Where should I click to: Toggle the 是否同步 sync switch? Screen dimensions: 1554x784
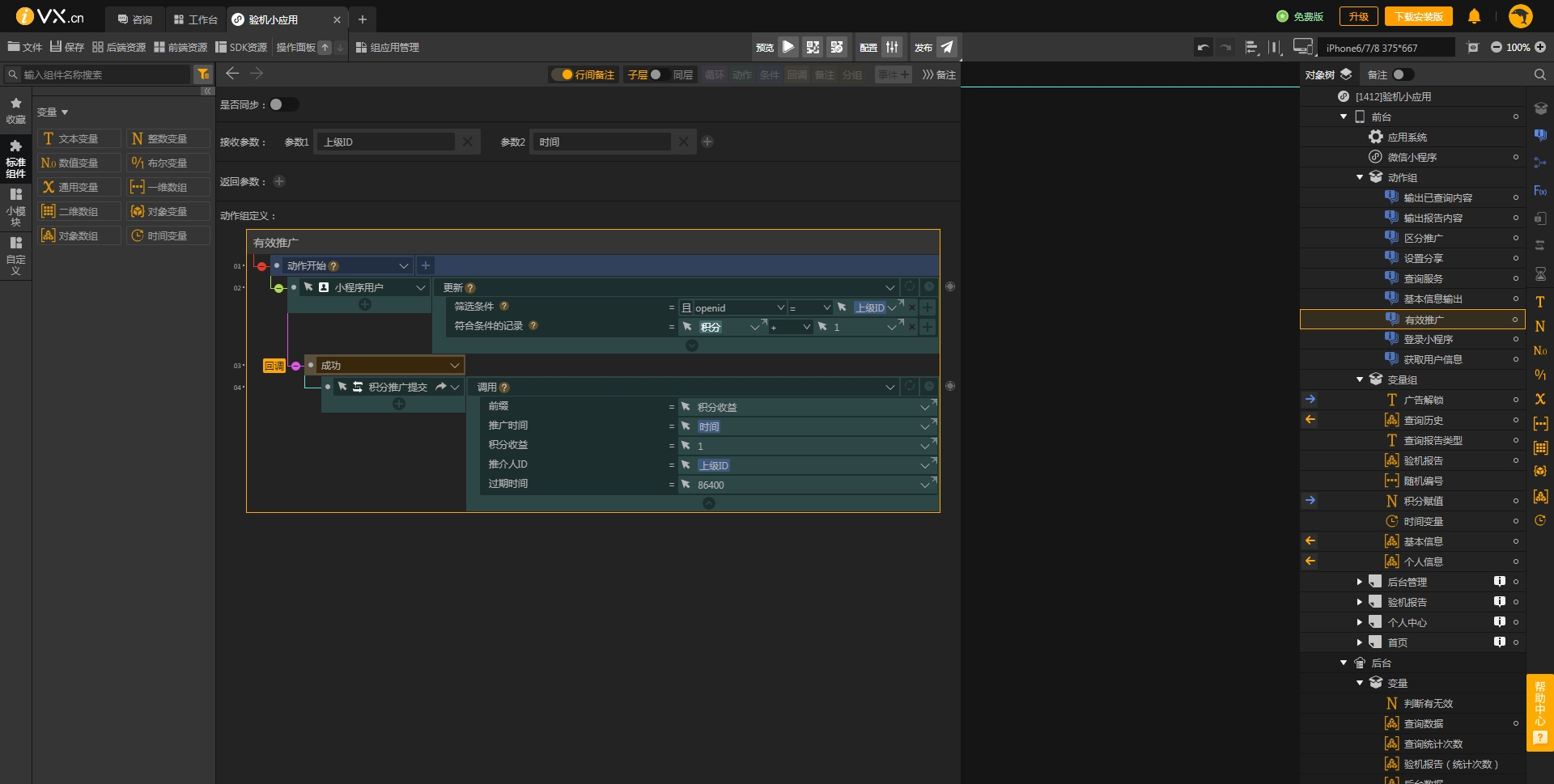(284, 104)
